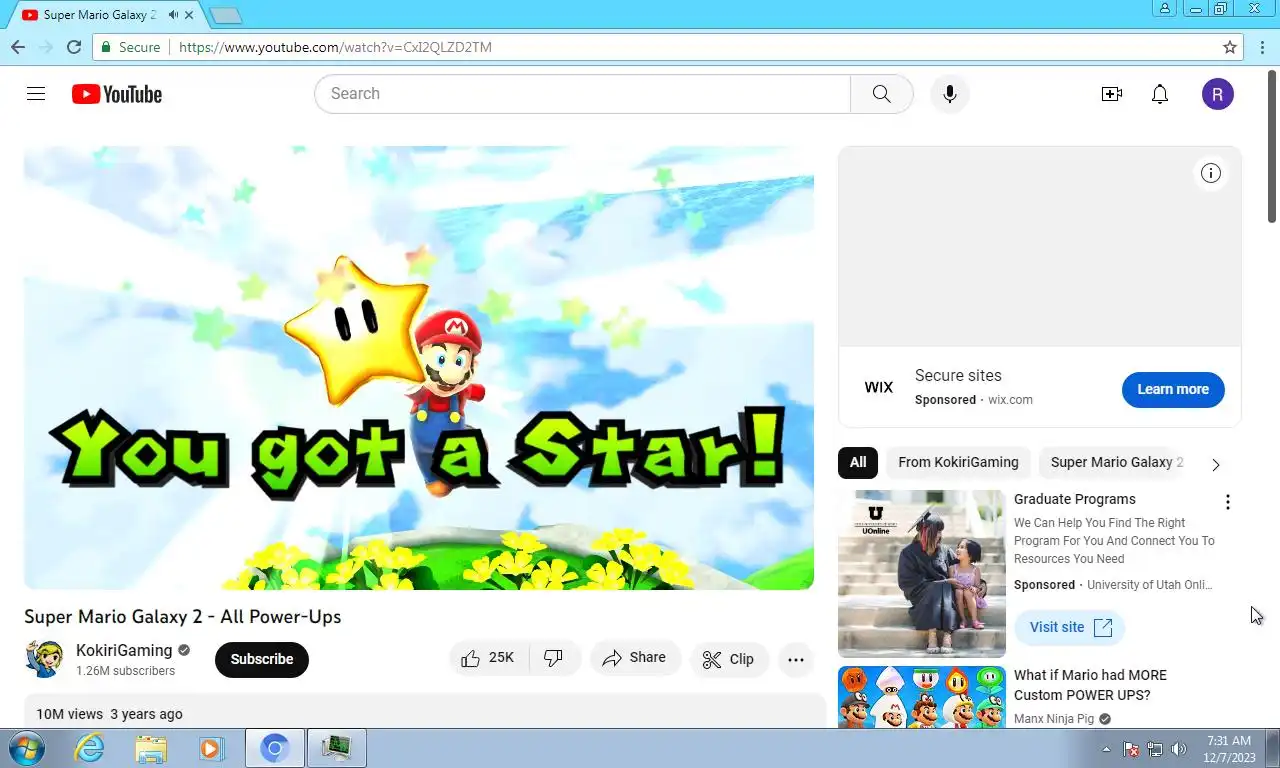Click the search magnifier button
1280x768 pixels.
(x=881, y=94)
